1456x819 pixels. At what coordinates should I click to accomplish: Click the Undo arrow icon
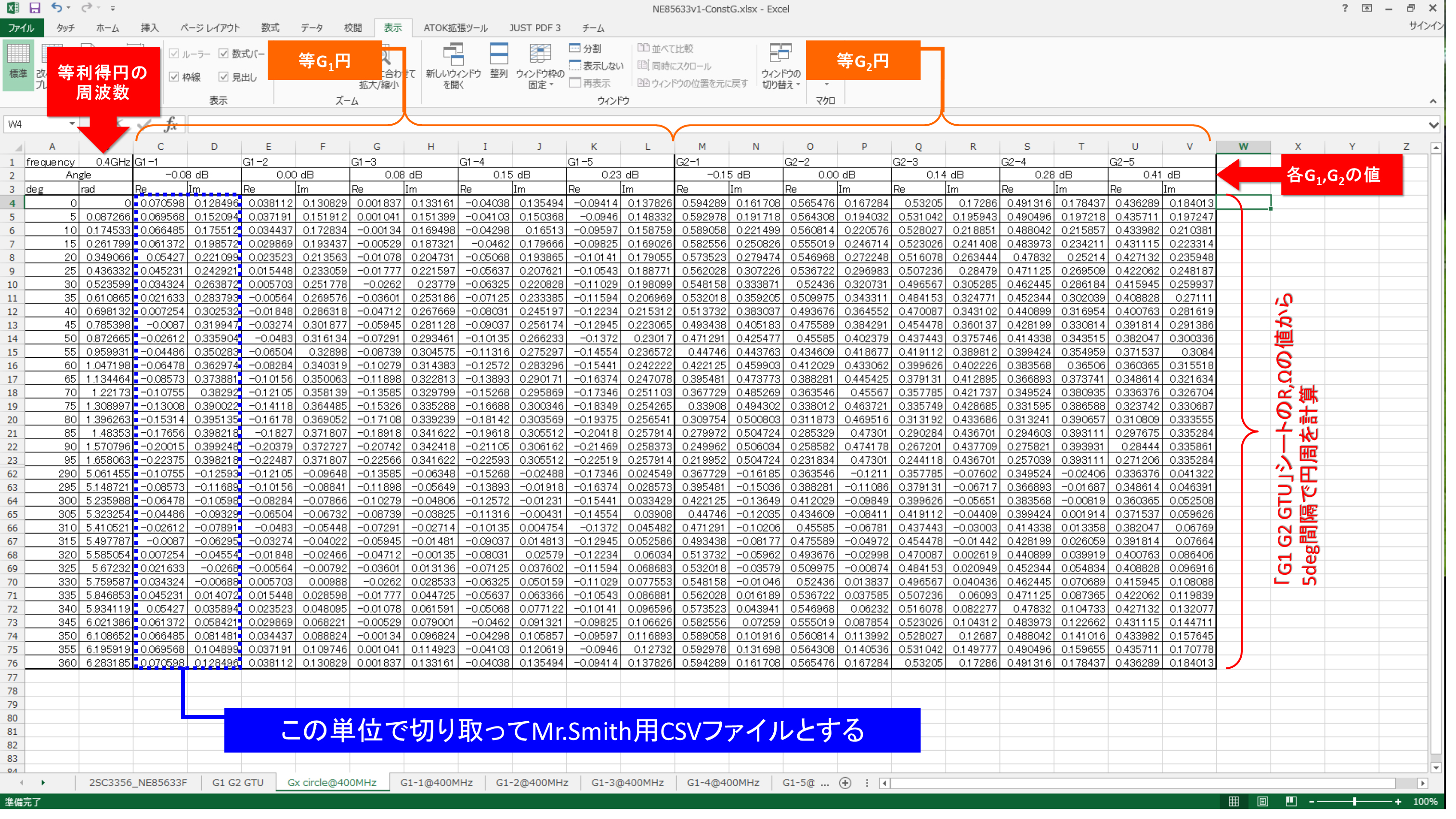pos(56,8)
